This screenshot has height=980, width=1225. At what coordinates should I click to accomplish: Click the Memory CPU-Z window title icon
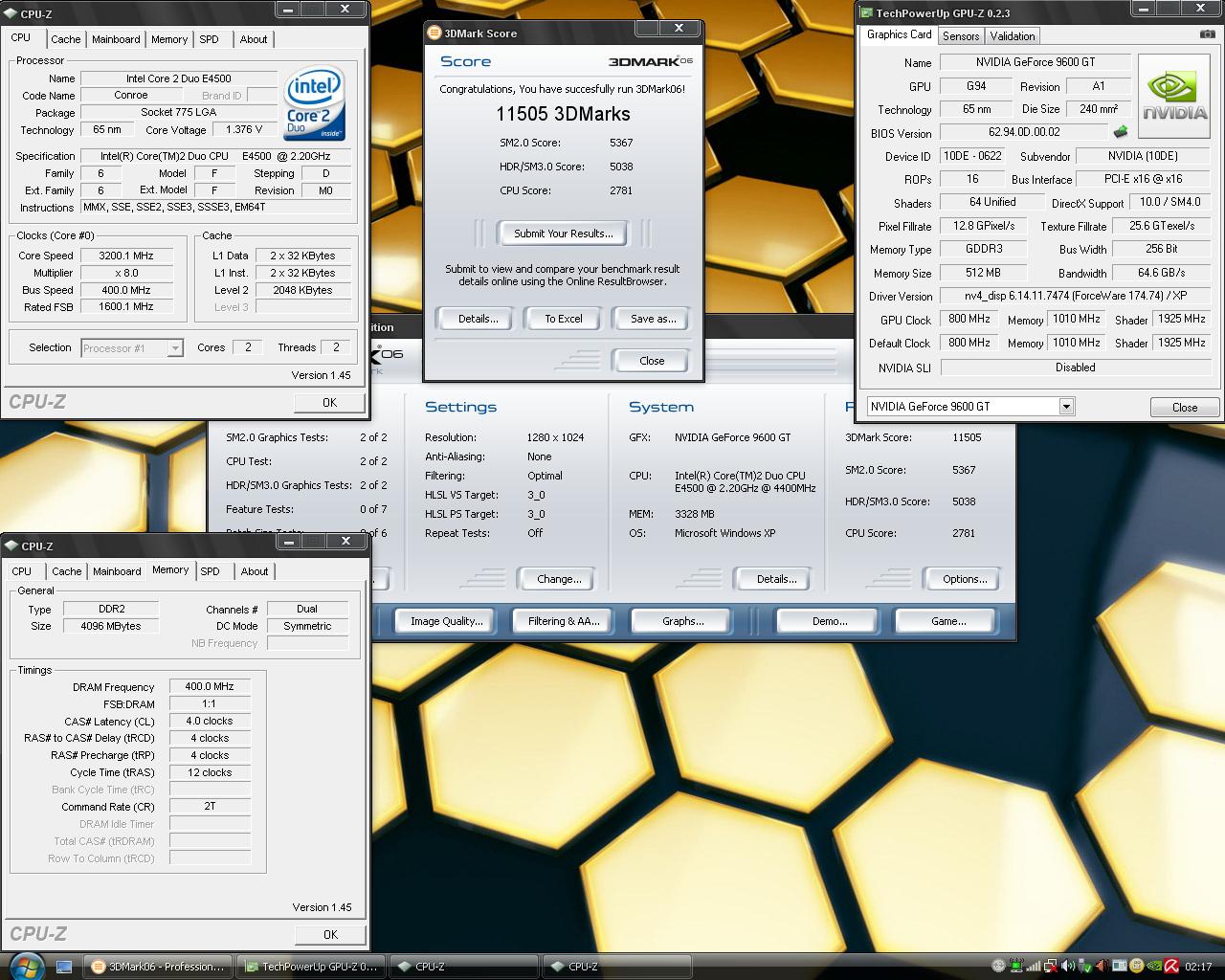coord(12,546)
